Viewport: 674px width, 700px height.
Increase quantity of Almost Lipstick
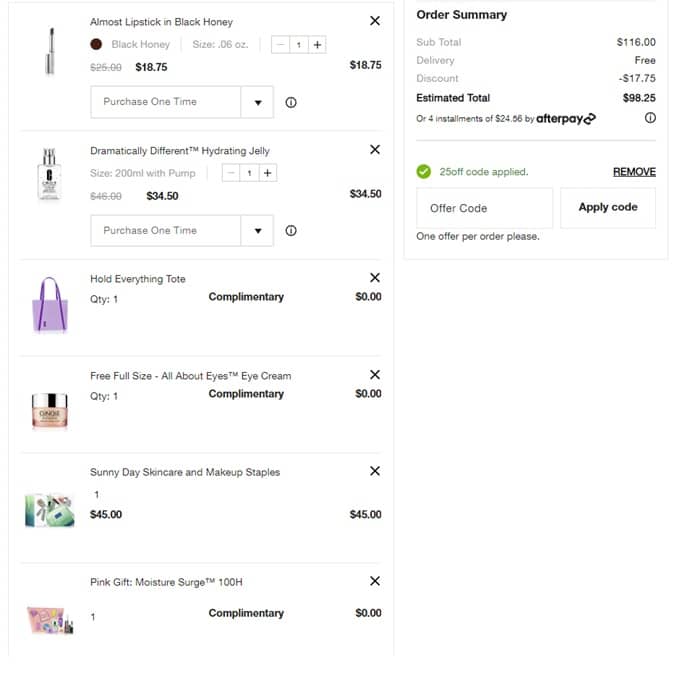(317, 45)
